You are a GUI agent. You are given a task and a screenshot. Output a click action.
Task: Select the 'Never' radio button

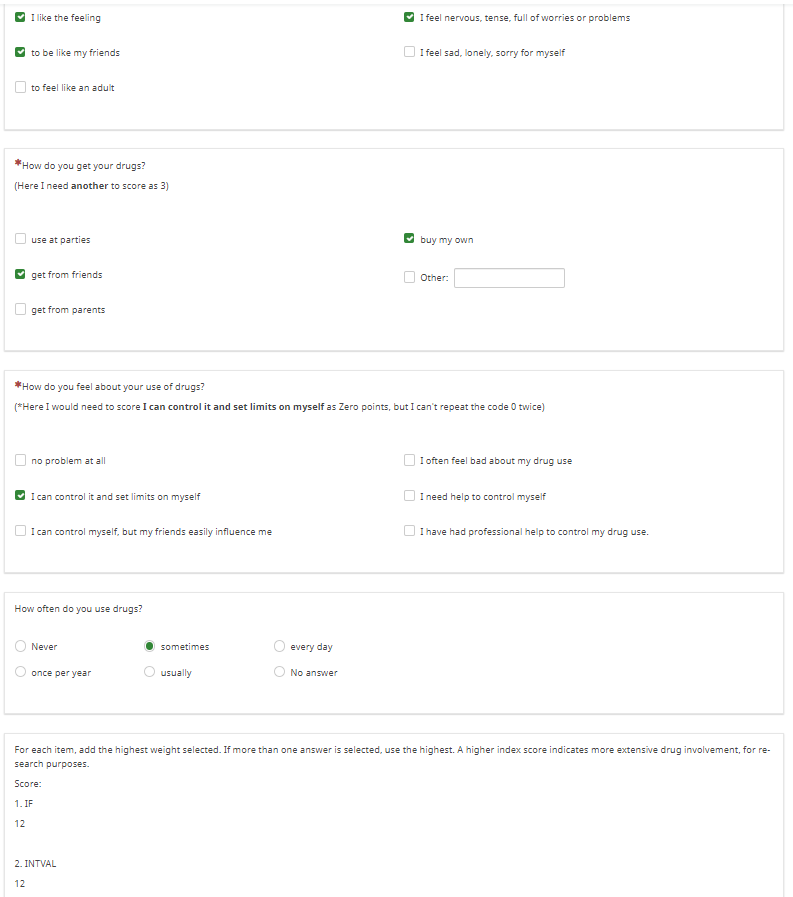21,647
